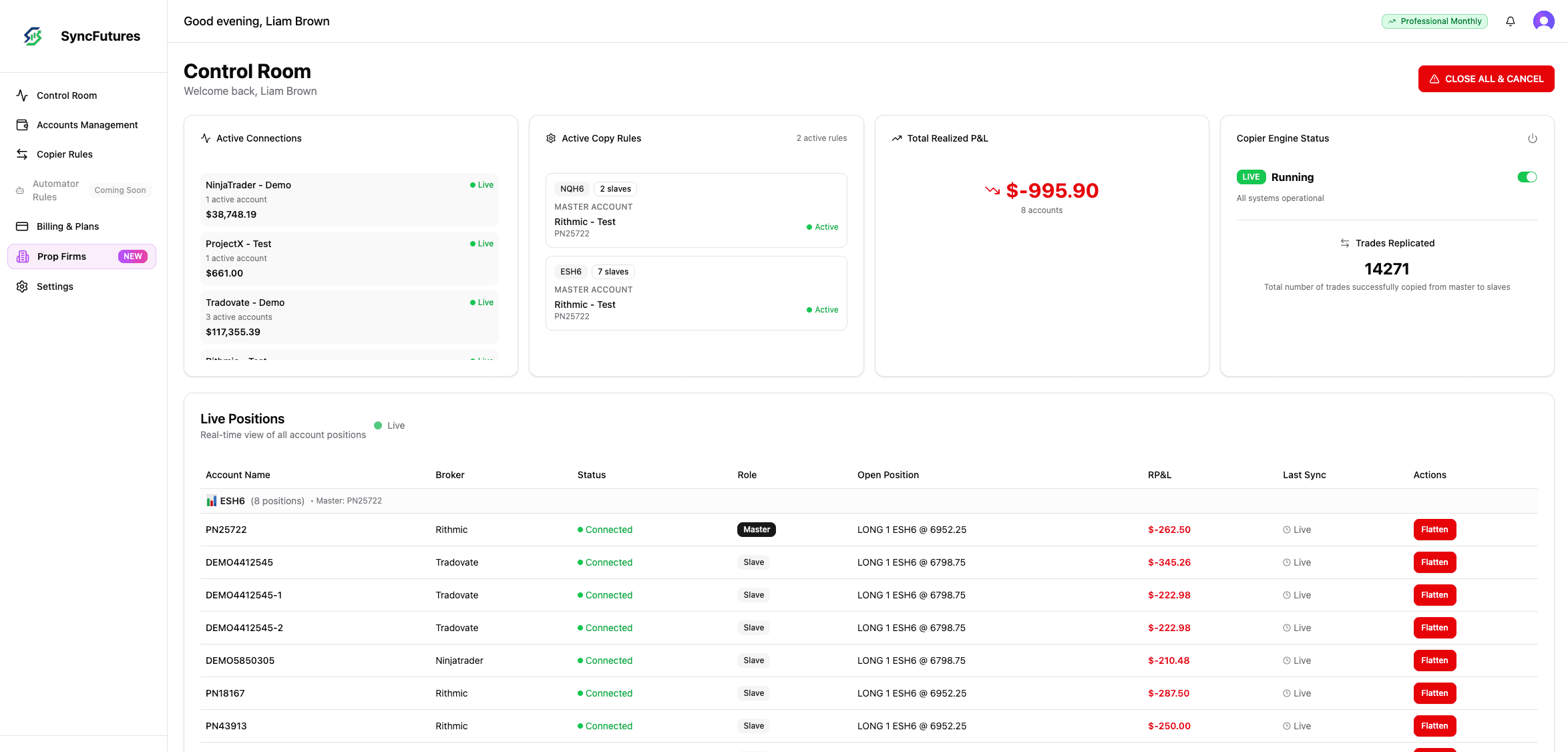1568x752 pixels.
Task: Expand the ESH6 copy rule with 7 slaves
Action: [696, 293]
